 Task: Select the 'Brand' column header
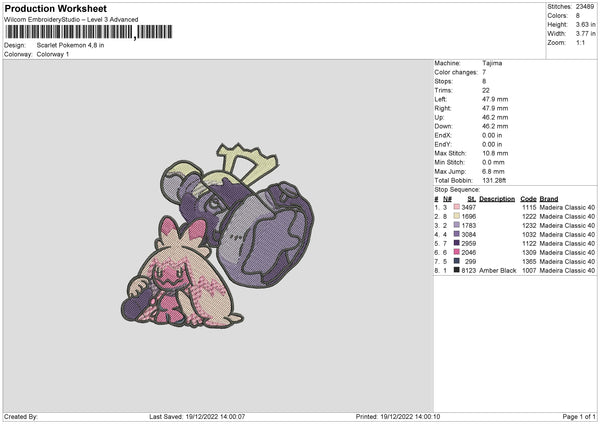click(549, 199)
